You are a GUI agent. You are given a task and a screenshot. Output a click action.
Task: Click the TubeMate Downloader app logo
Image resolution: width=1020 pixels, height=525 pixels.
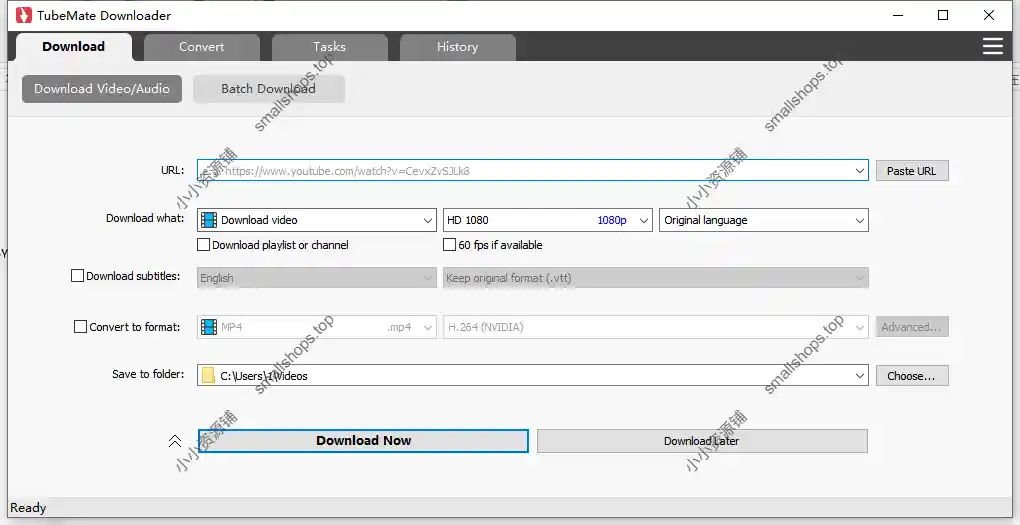coord(24,15)
